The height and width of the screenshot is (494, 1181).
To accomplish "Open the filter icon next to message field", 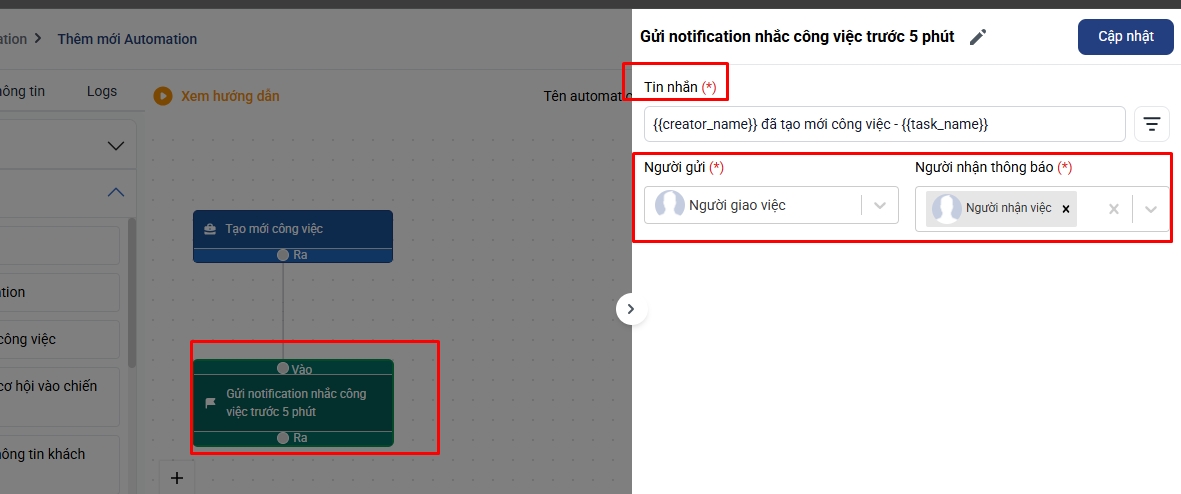I will point(1152,124).
